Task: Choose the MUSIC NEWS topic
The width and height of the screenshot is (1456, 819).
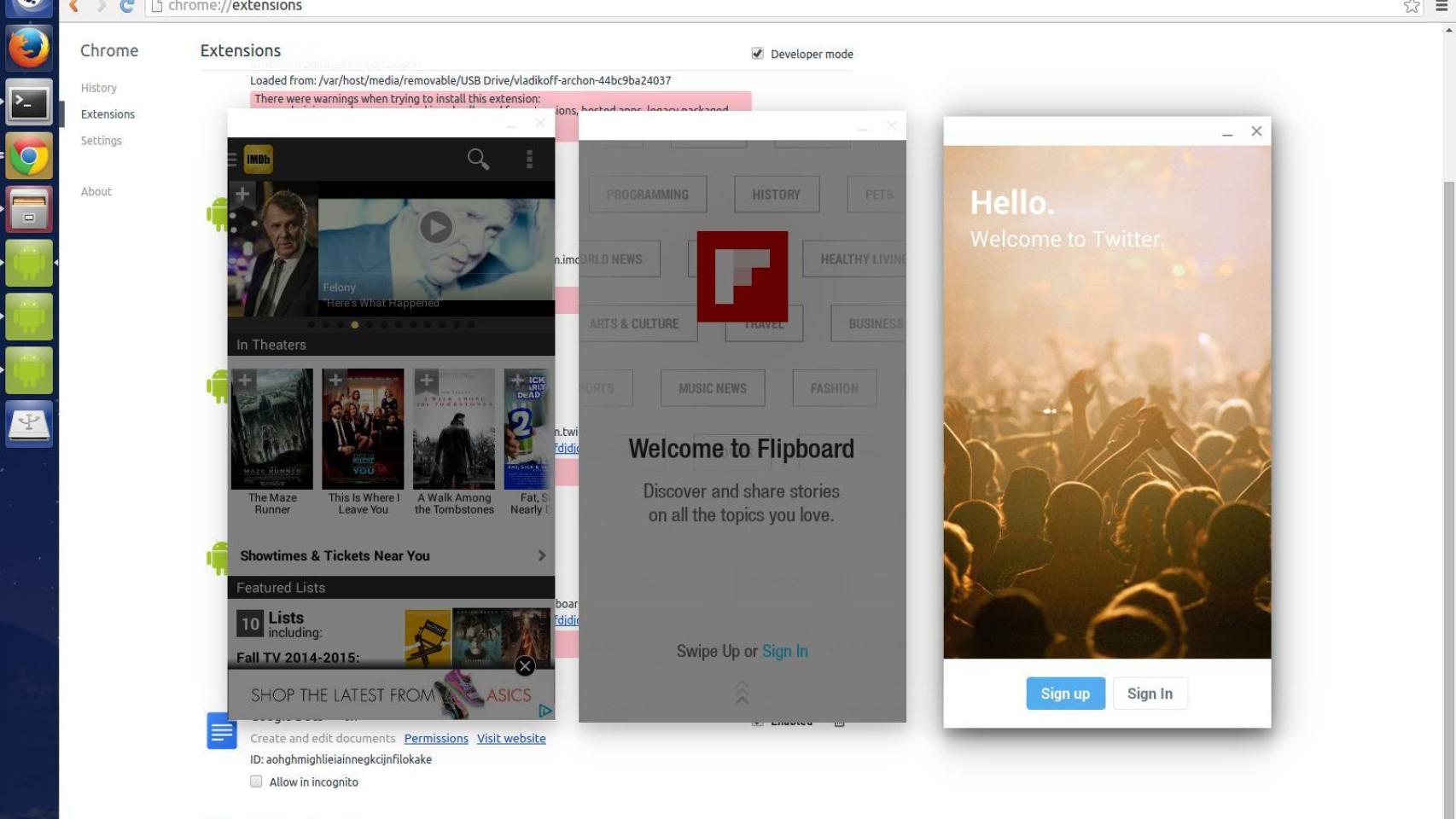Action: (x=713, y=388)
